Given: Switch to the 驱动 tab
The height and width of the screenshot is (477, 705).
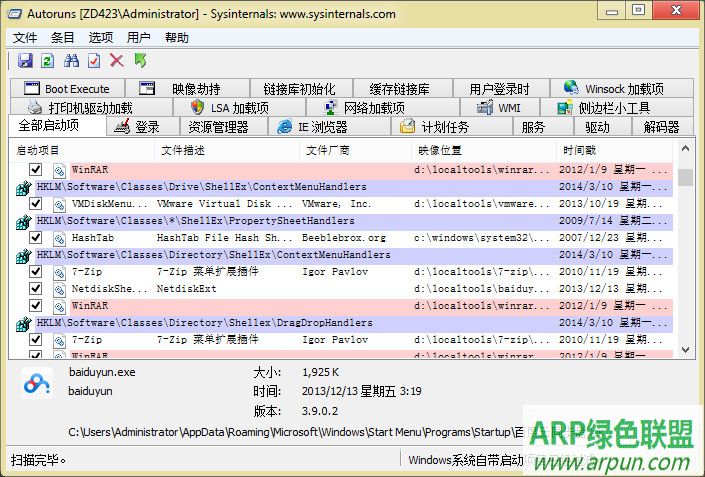Looking at the screenshot, I should pyautogui.click(x=603, y=127).
